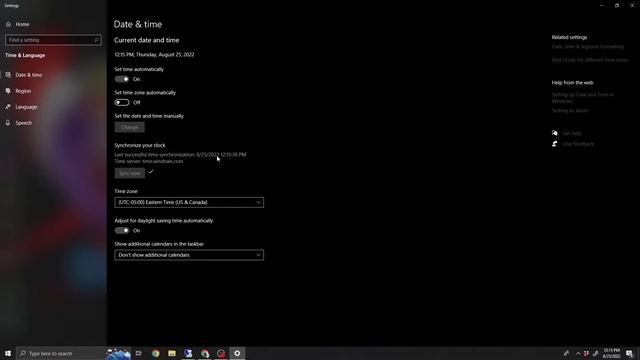Open Task View from the taskbar

pos(139,353)
